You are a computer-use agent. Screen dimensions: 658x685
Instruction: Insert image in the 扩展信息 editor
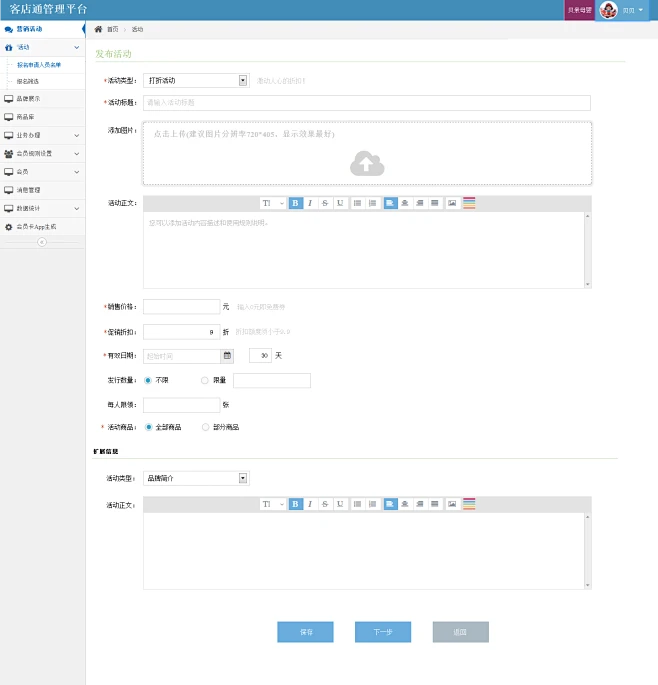(452, 504)
